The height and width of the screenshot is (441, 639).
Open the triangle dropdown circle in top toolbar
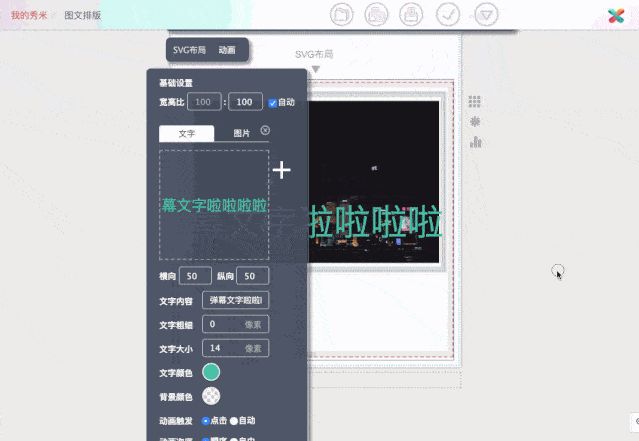486,15
